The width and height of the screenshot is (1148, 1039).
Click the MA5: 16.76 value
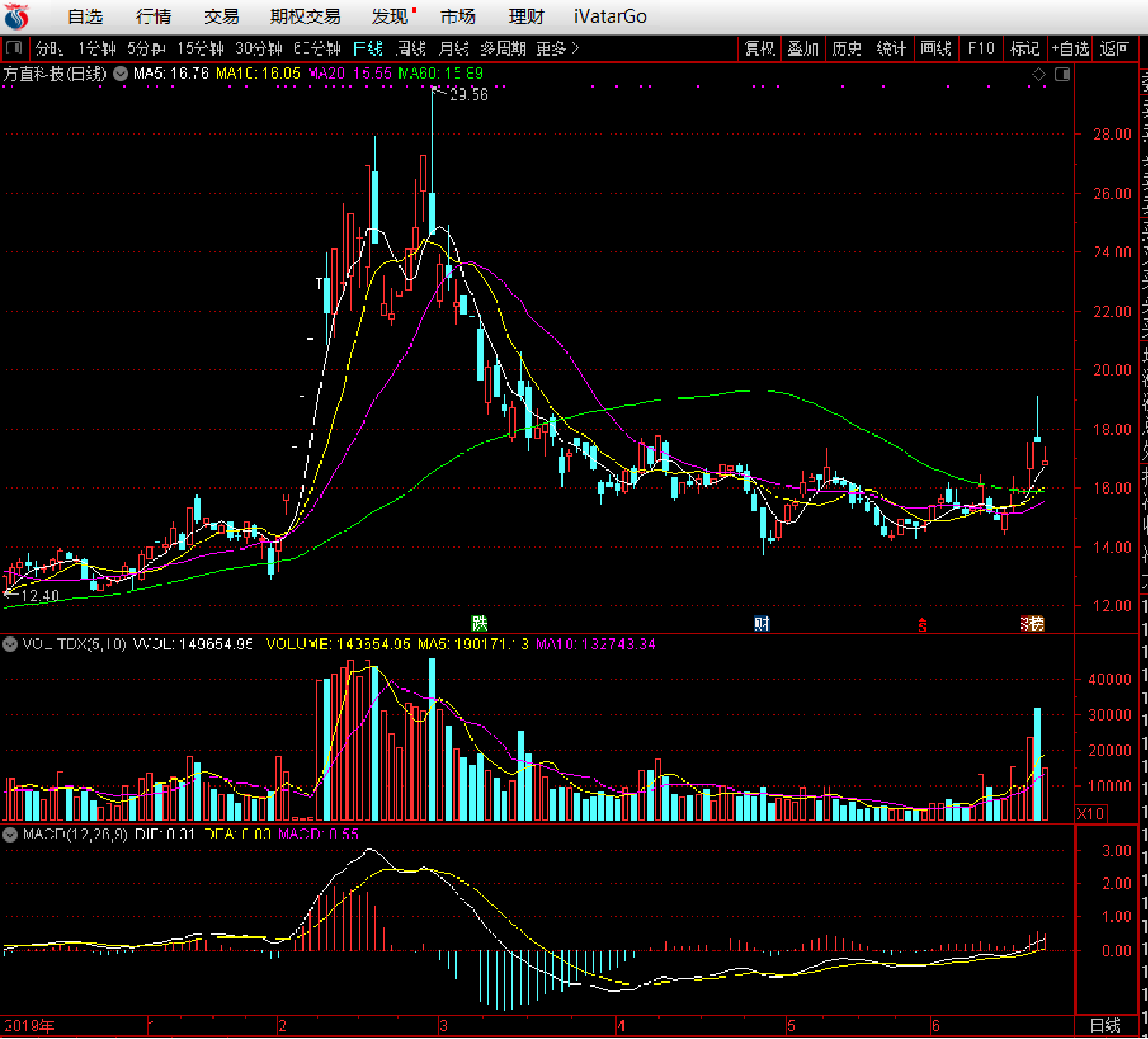[x=171, y=74]
